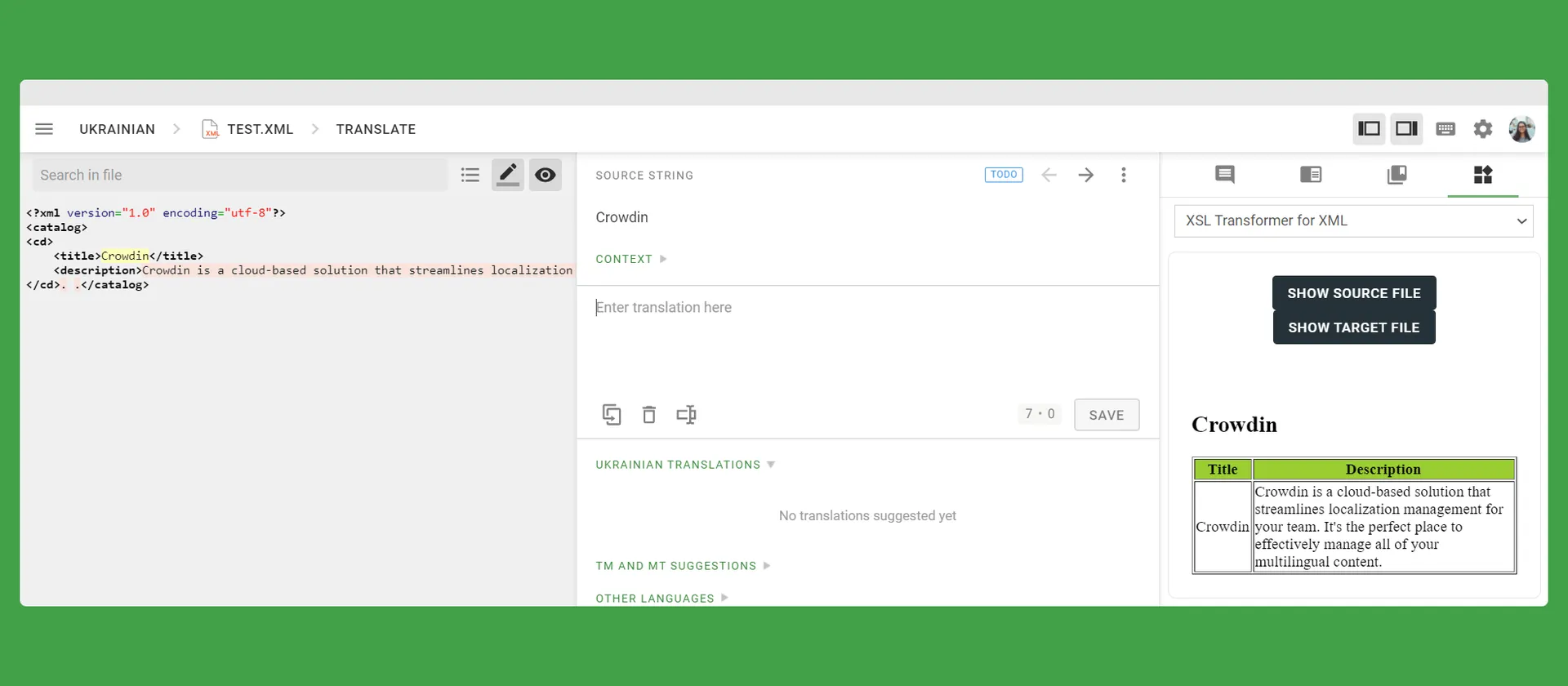Click the TEST.XML breadcrumb
Screen dimensions: 1568x686
point(260,129)
